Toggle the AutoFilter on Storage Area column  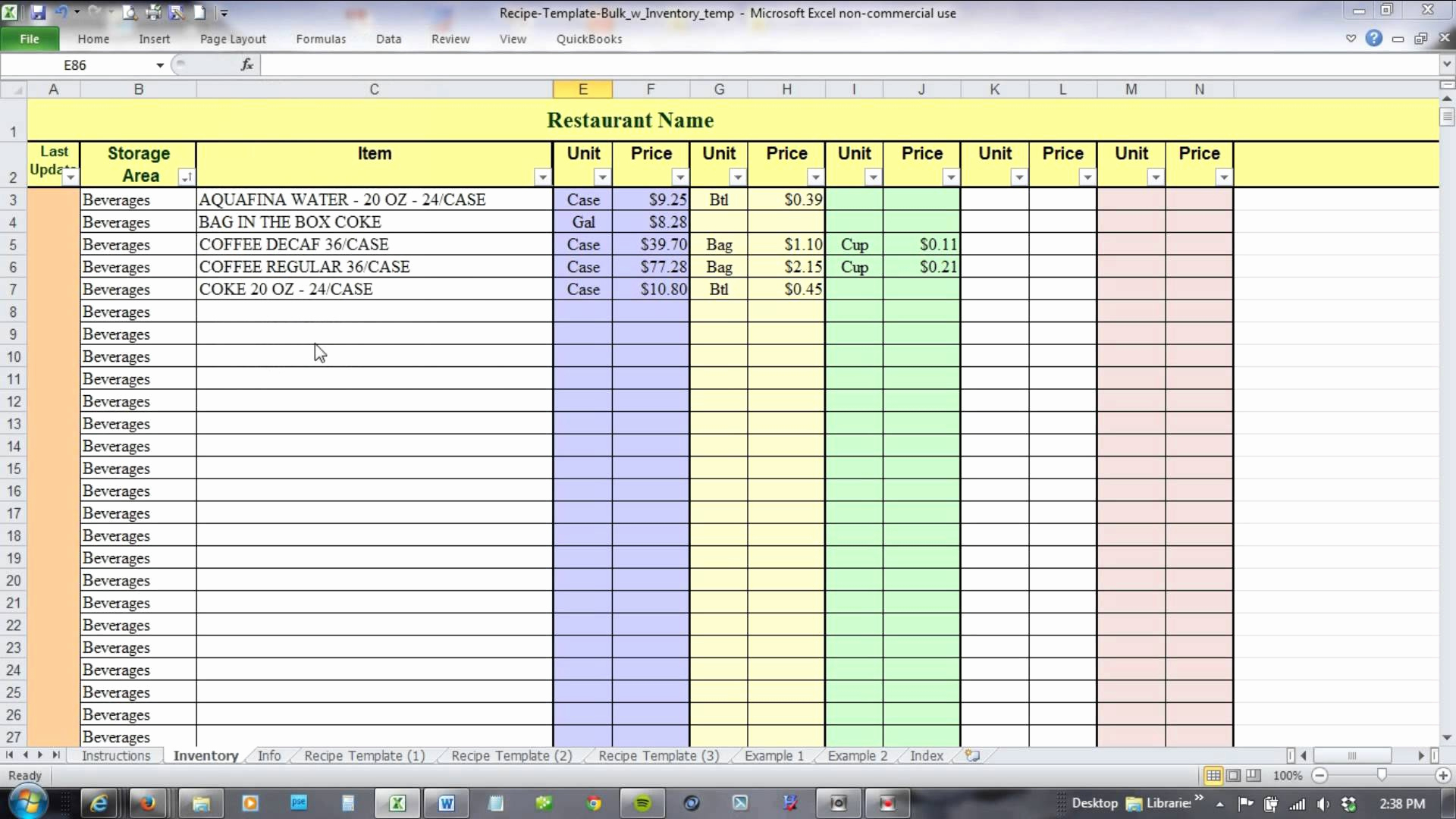coord(186,178)
